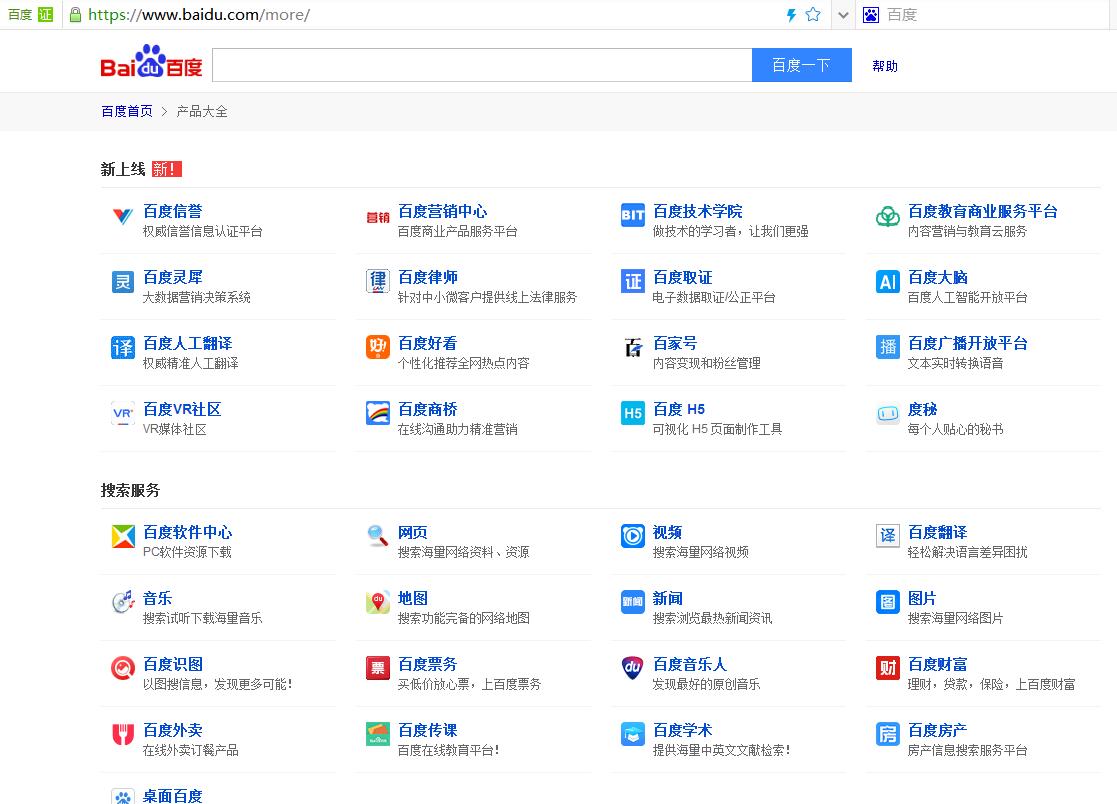
Task: Click the 百度学术 icon
Action: pos(633,734)
